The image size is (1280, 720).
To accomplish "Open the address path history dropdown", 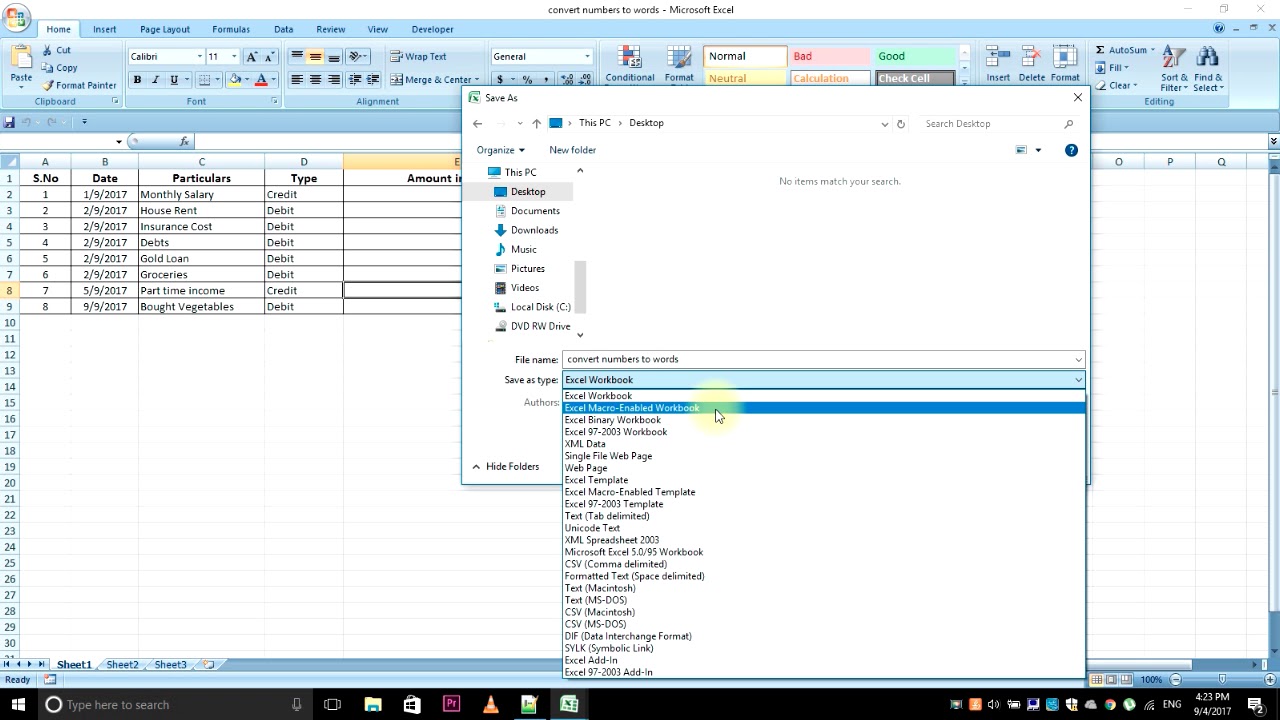I will [884, 124].
